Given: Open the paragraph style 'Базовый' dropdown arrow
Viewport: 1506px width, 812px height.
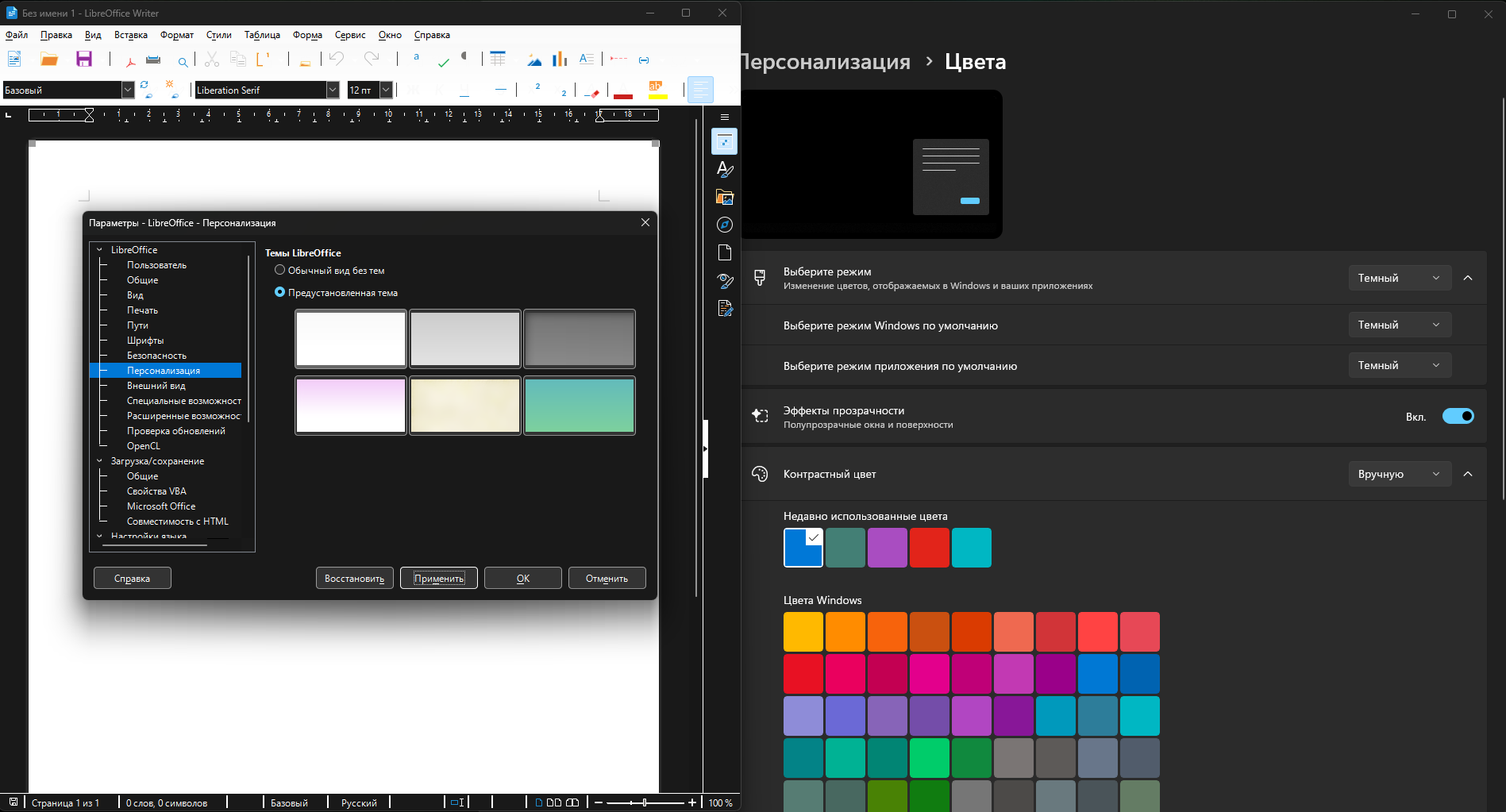Looking at the screenshot, I should tap(127, 90).
